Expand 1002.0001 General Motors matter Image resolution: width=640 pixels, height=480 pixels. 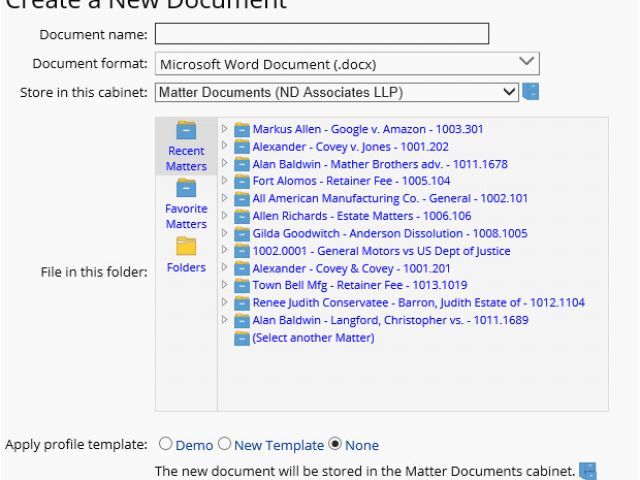[x=224, y=249]
